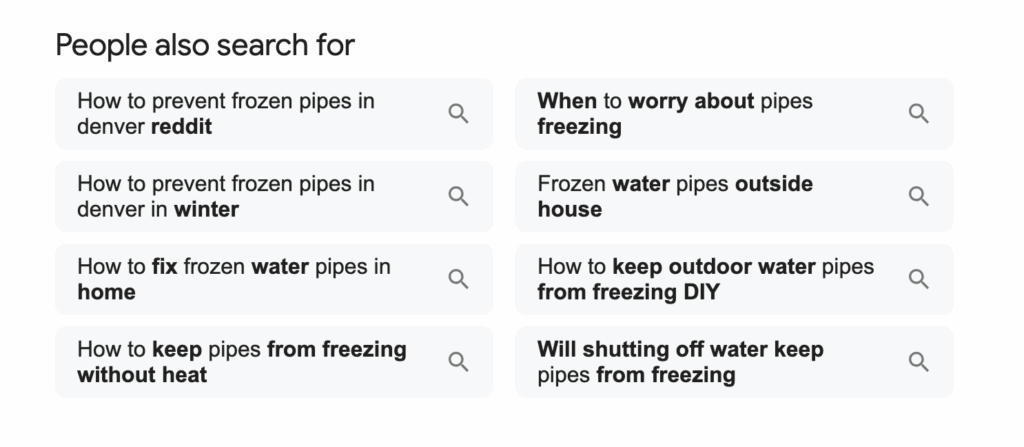Click magnifier beside 'freezing without heat' suggestion

pyautogui.click(x=458, y=362)
